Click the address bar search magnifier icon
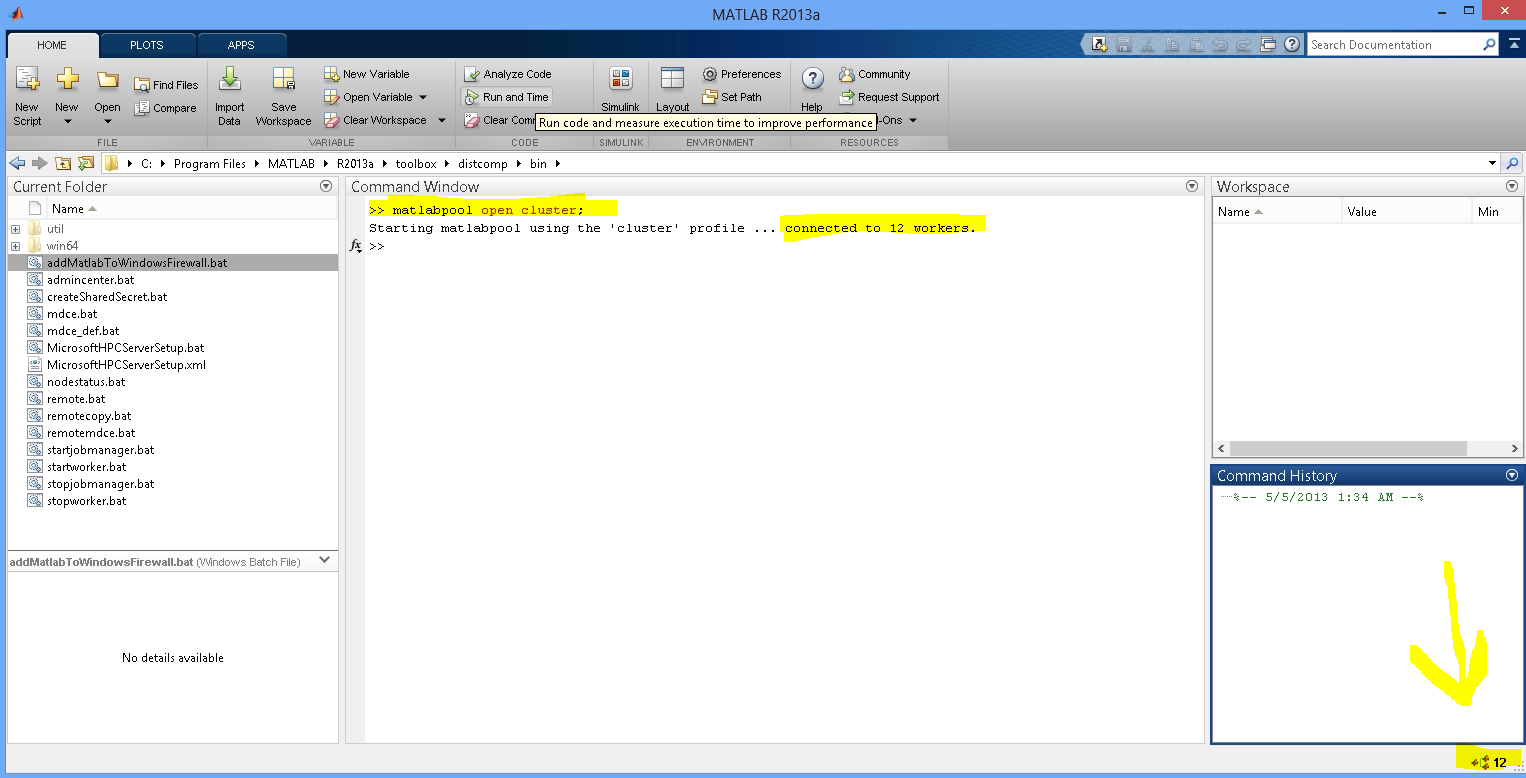This screenshot has height=778, width=1526. [1512, 163]
